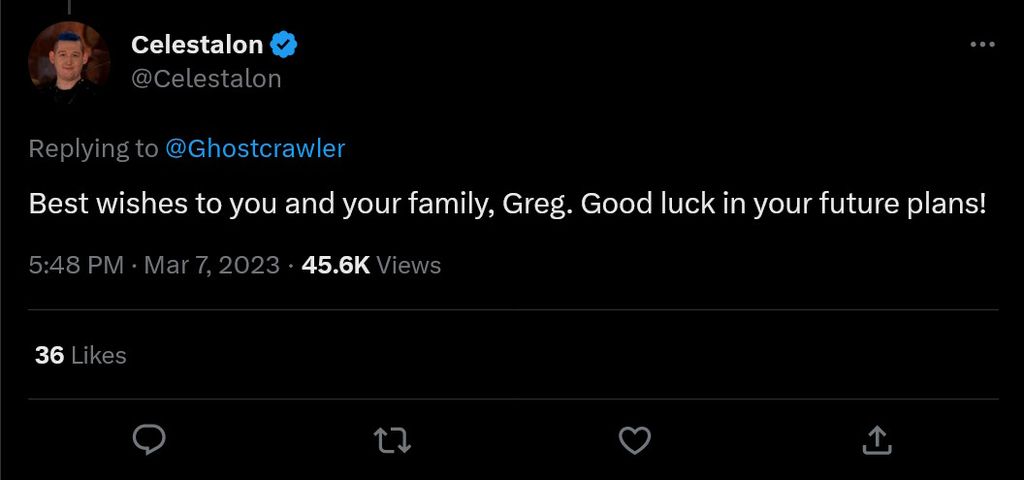Click the Celestalon display name
Viewport: 1024px width, 480px height.
(197, 45)
